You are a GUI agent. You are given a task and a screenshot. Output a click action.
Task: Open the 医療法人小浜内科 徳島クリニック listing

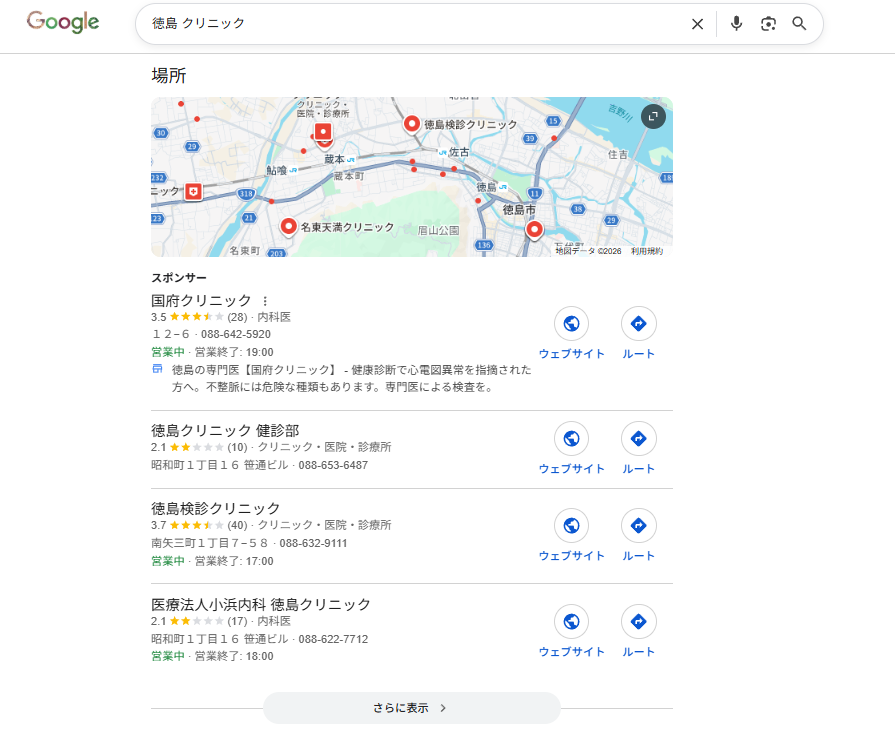click(261, 604)
